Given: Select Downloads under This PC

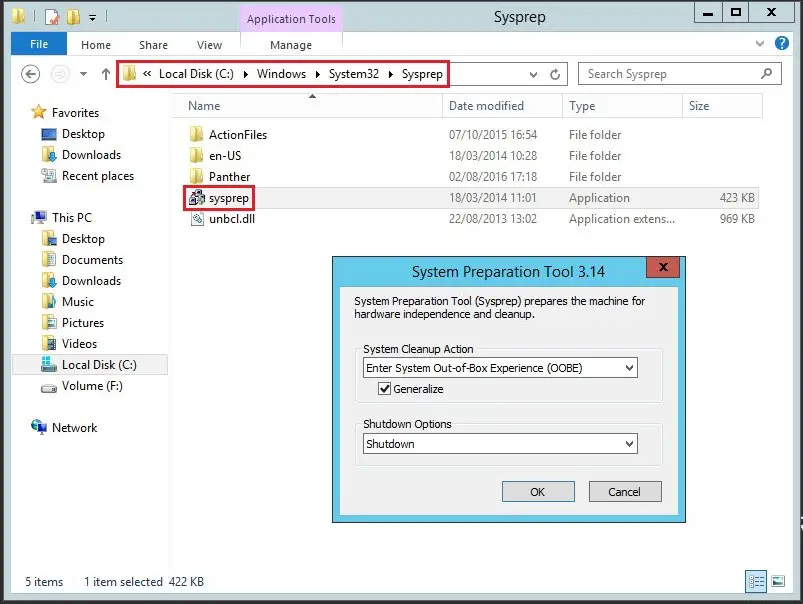Looking at the screenshot, I should 91,281.
